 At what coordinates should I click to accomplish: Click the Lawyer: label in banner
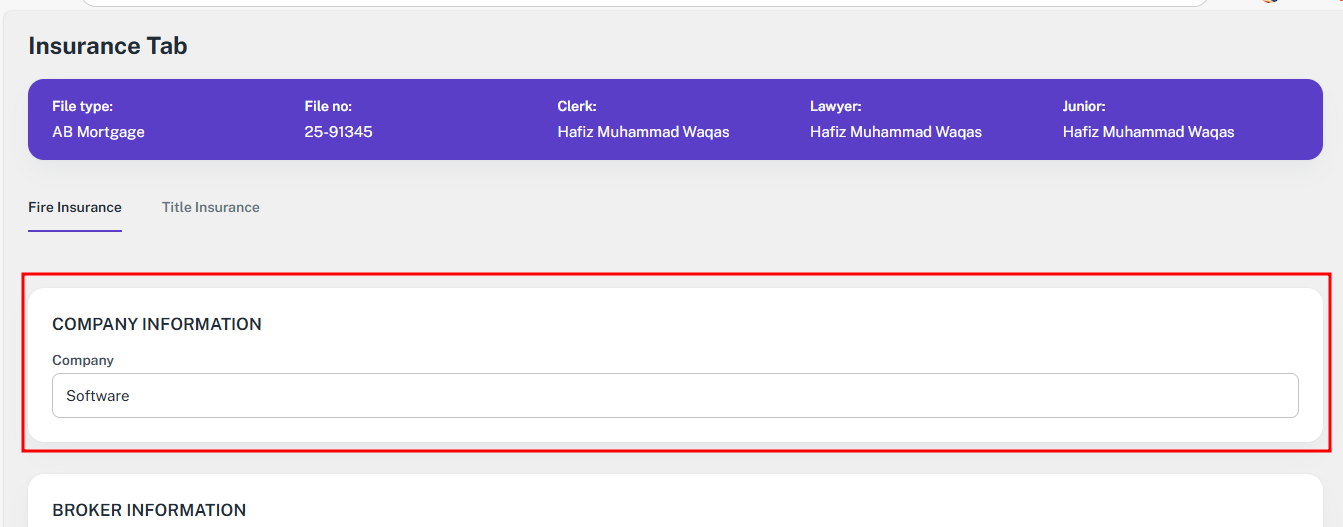coord(835,106)
